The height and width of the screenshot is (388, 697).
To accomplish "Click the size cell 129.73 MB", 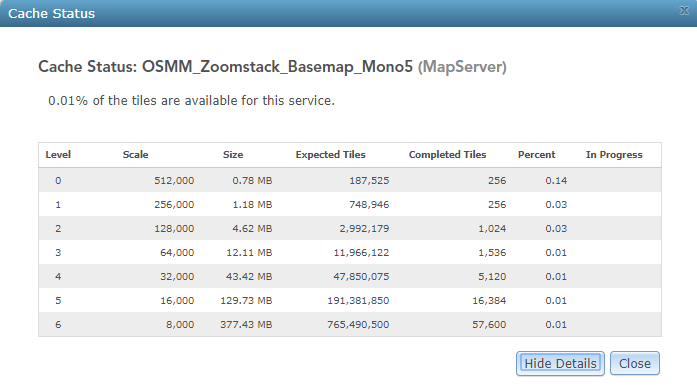I will tap(246, 300).
